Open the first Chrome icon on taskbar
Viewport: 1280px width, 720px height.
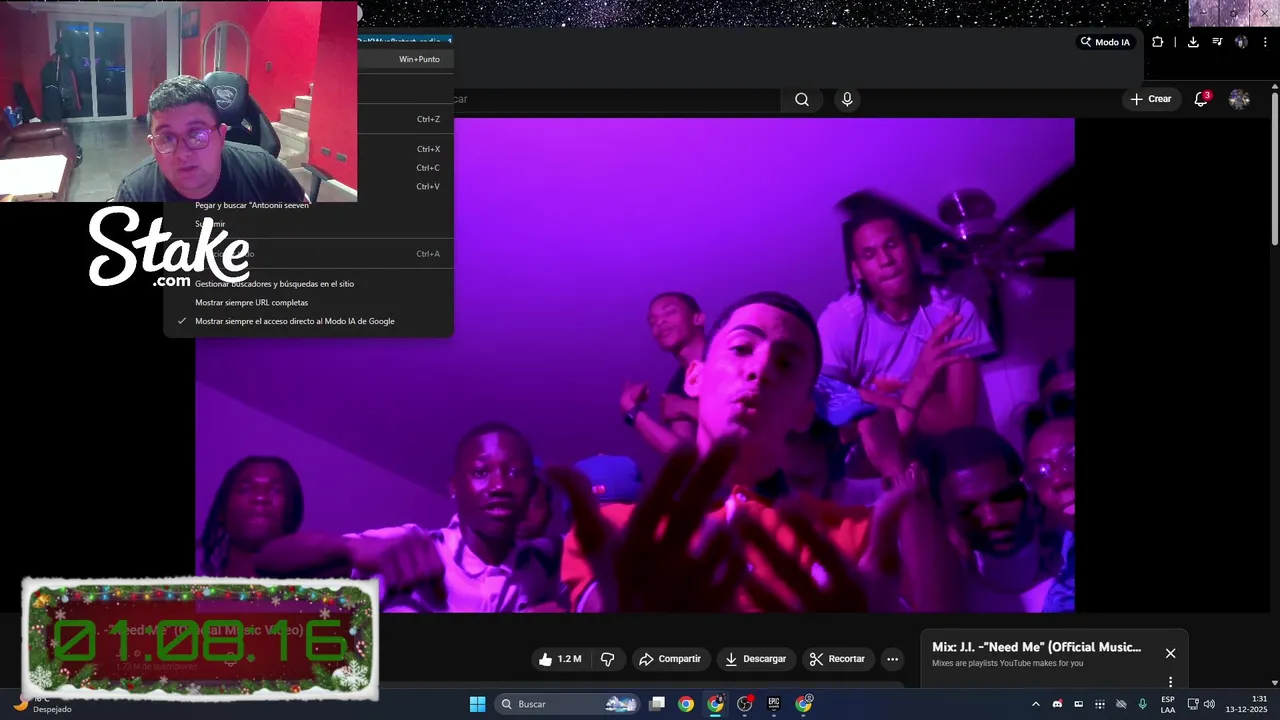pos(686,704)
